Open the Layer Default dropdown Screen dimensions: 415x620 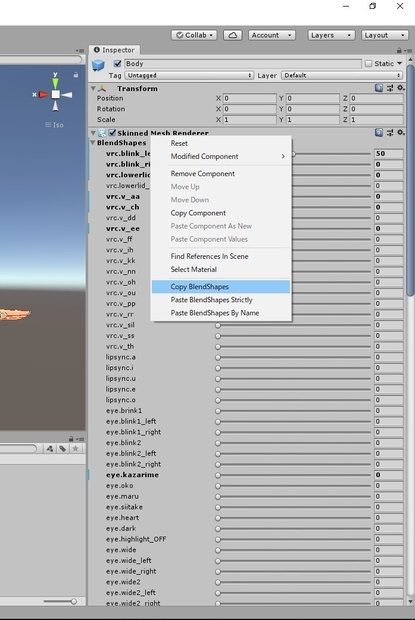[x=342, y=75]
